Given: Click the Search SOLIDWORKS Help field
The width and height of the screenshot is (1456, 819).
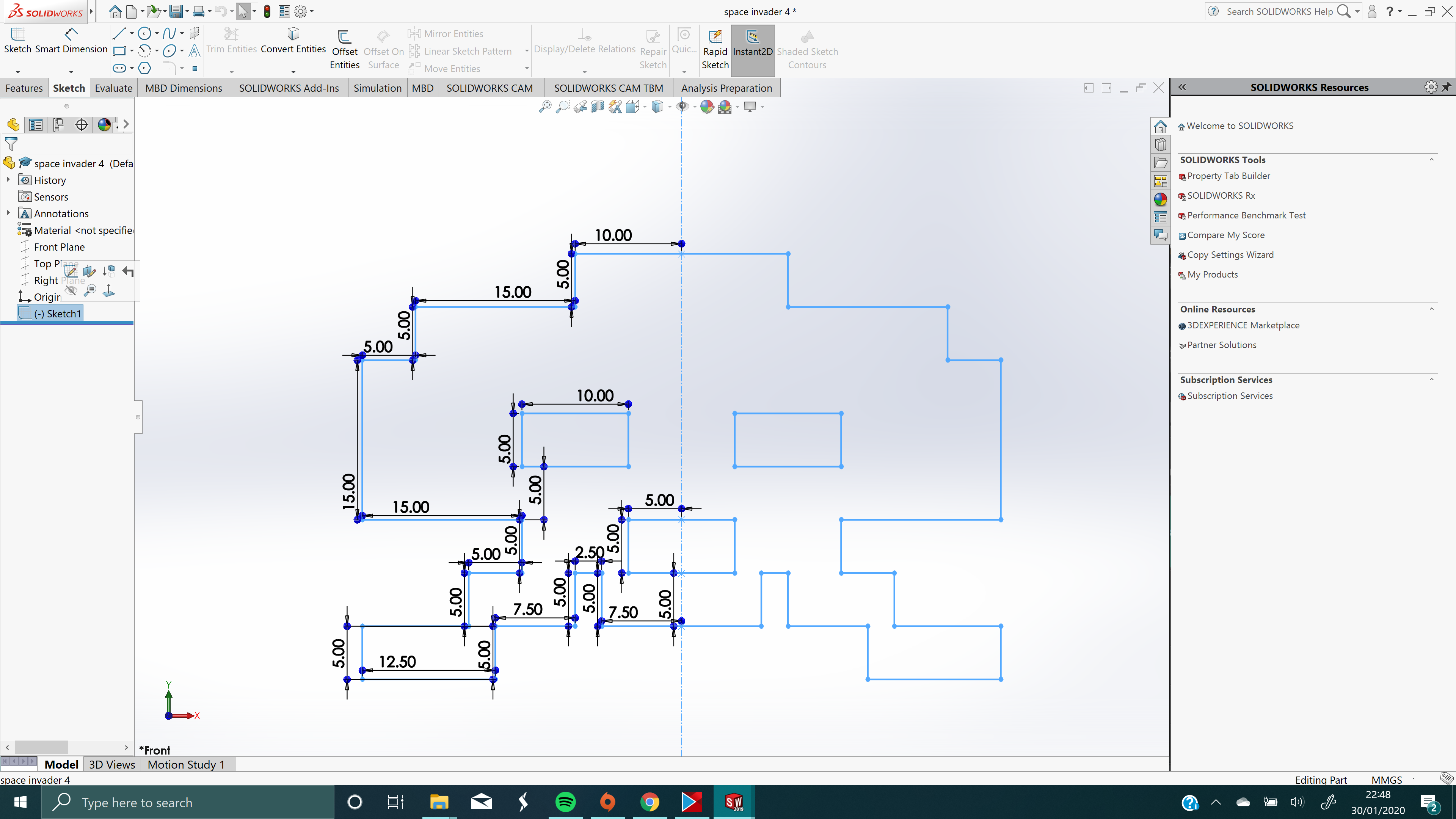Looking at the screenshot, I should click(x=1279, y=11).
